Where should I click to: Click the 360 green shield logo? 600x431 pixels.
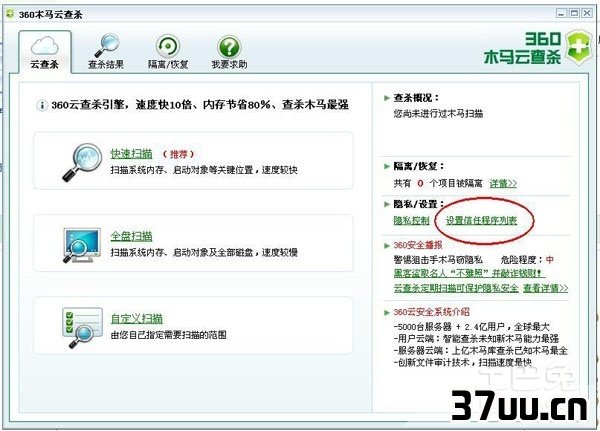579,48
